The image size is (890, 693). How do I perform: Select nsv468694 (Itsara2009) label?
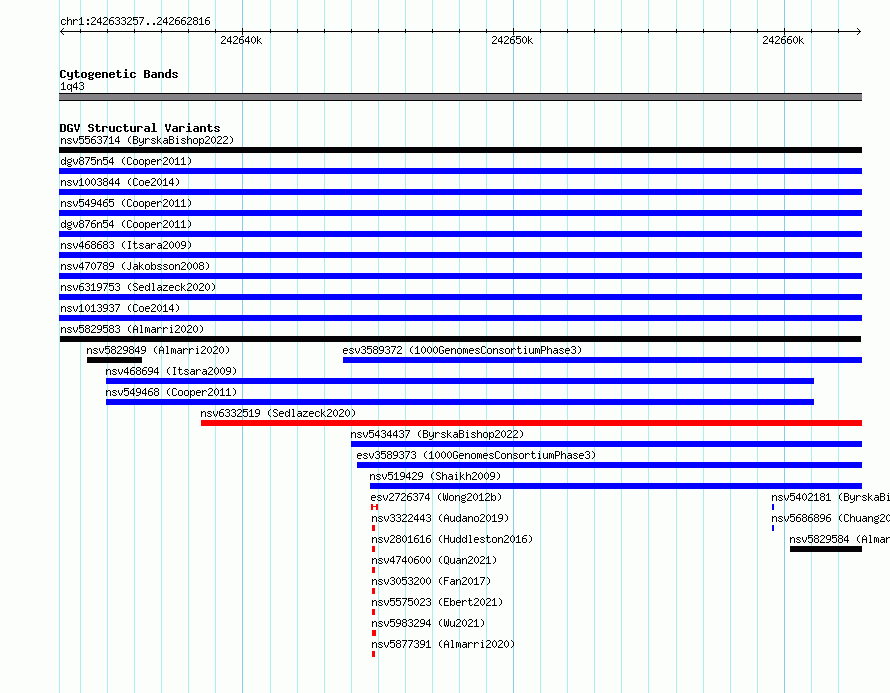tap(171, 371)
